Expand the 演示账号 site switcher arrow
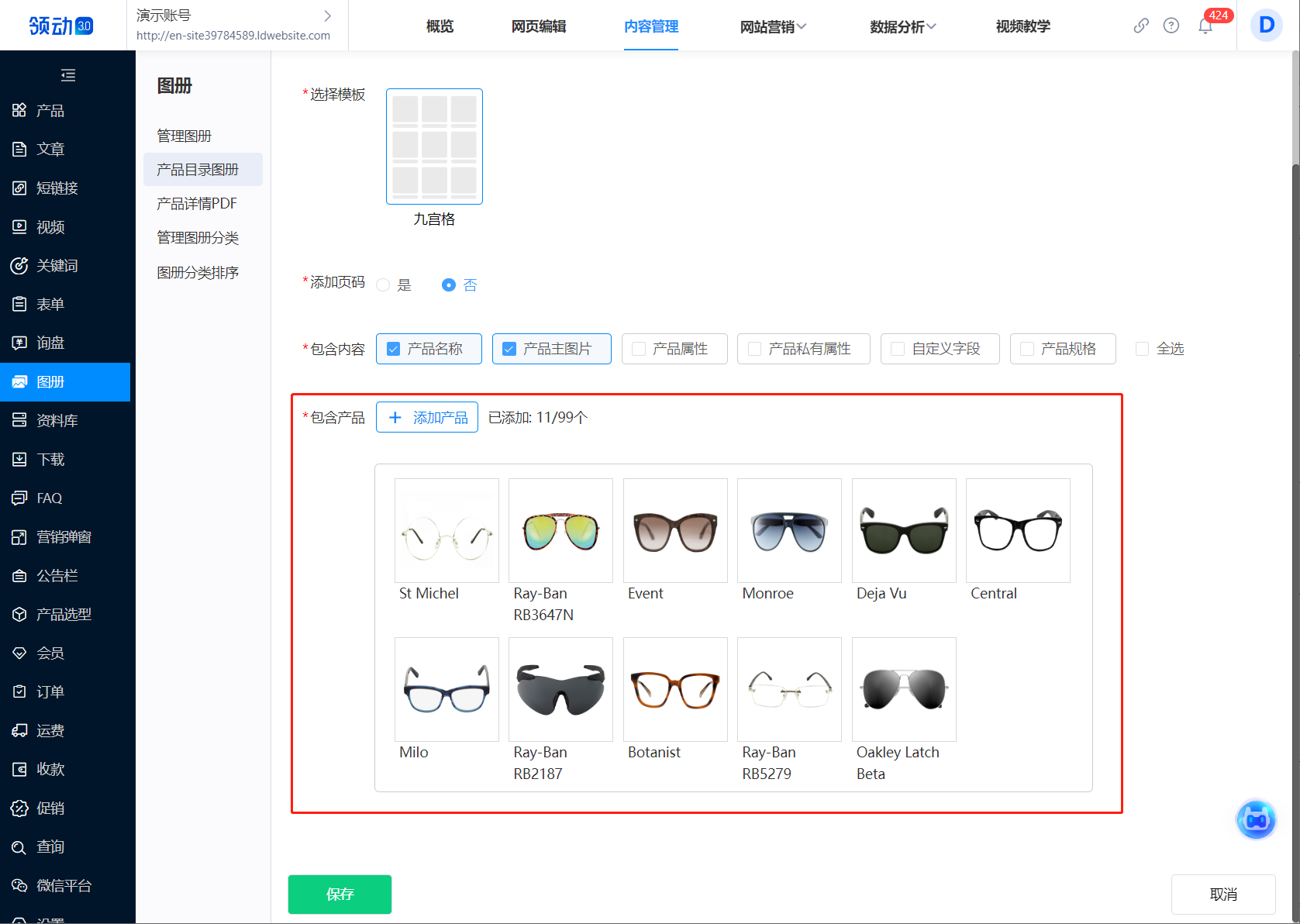 pos(327,16)
